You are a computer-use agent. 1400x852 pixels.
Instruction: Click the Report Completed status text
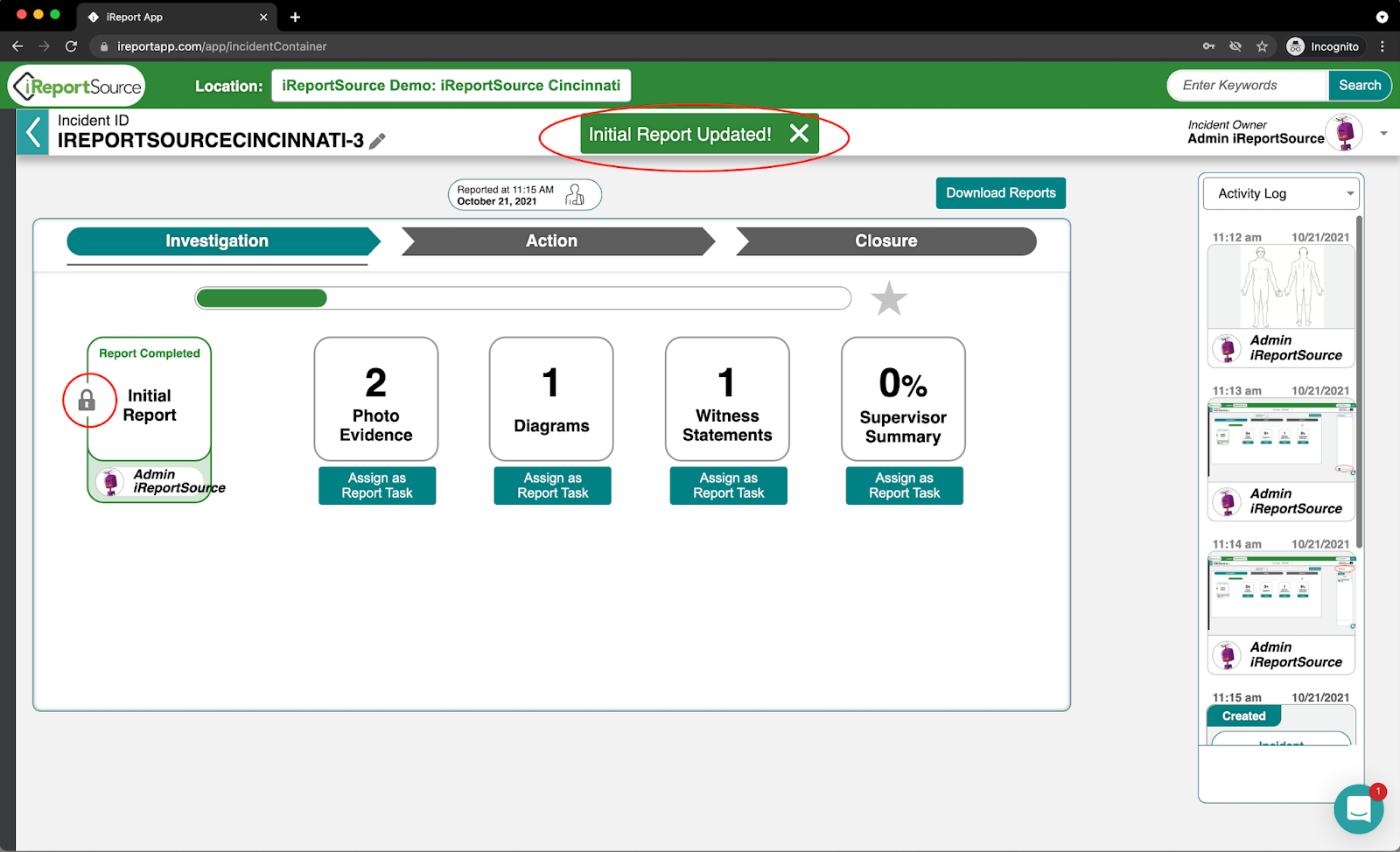[150, 353]
